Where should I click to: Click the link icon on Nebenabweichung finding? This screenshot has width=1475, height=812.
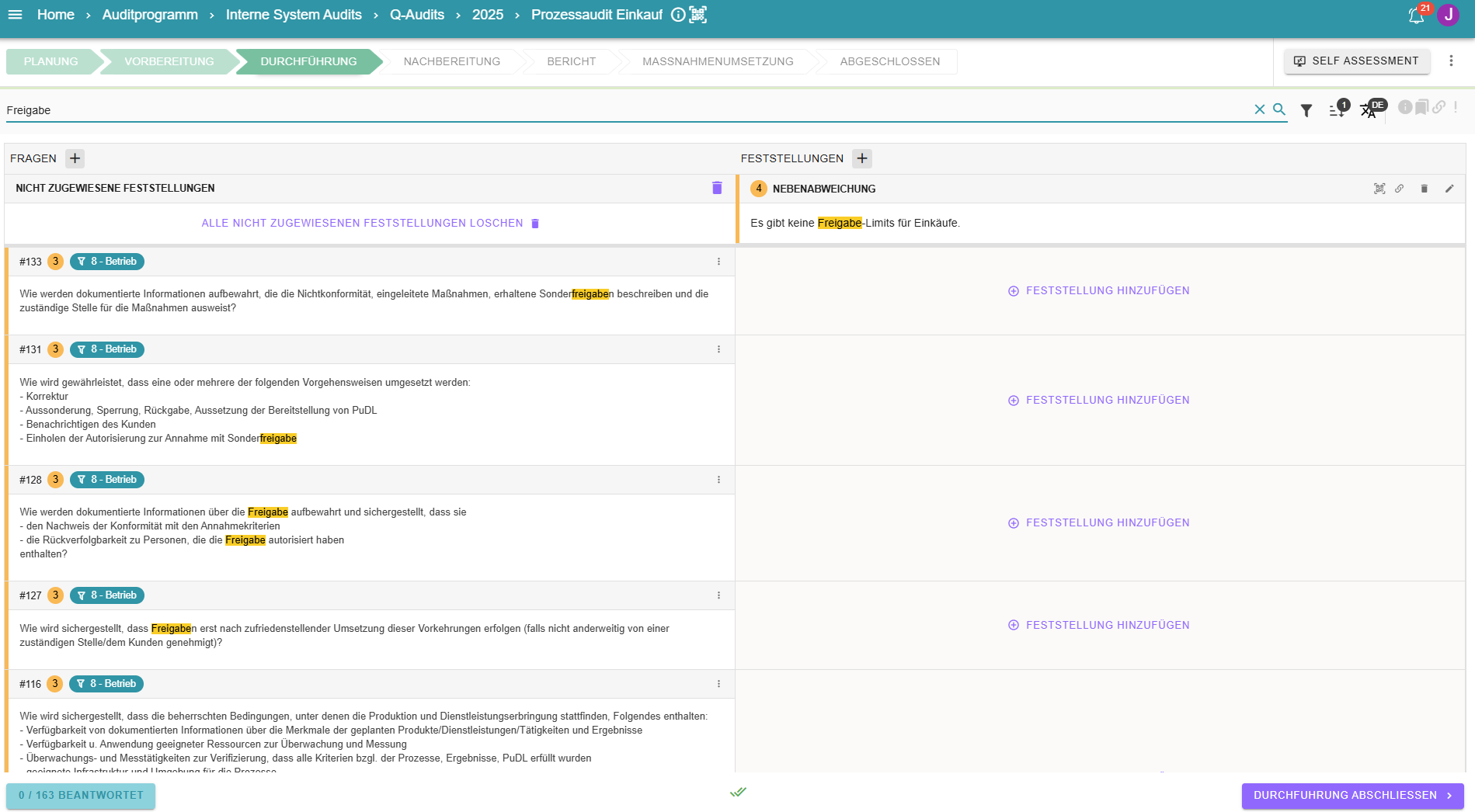pyautogui.click(x=1399, y=189)
